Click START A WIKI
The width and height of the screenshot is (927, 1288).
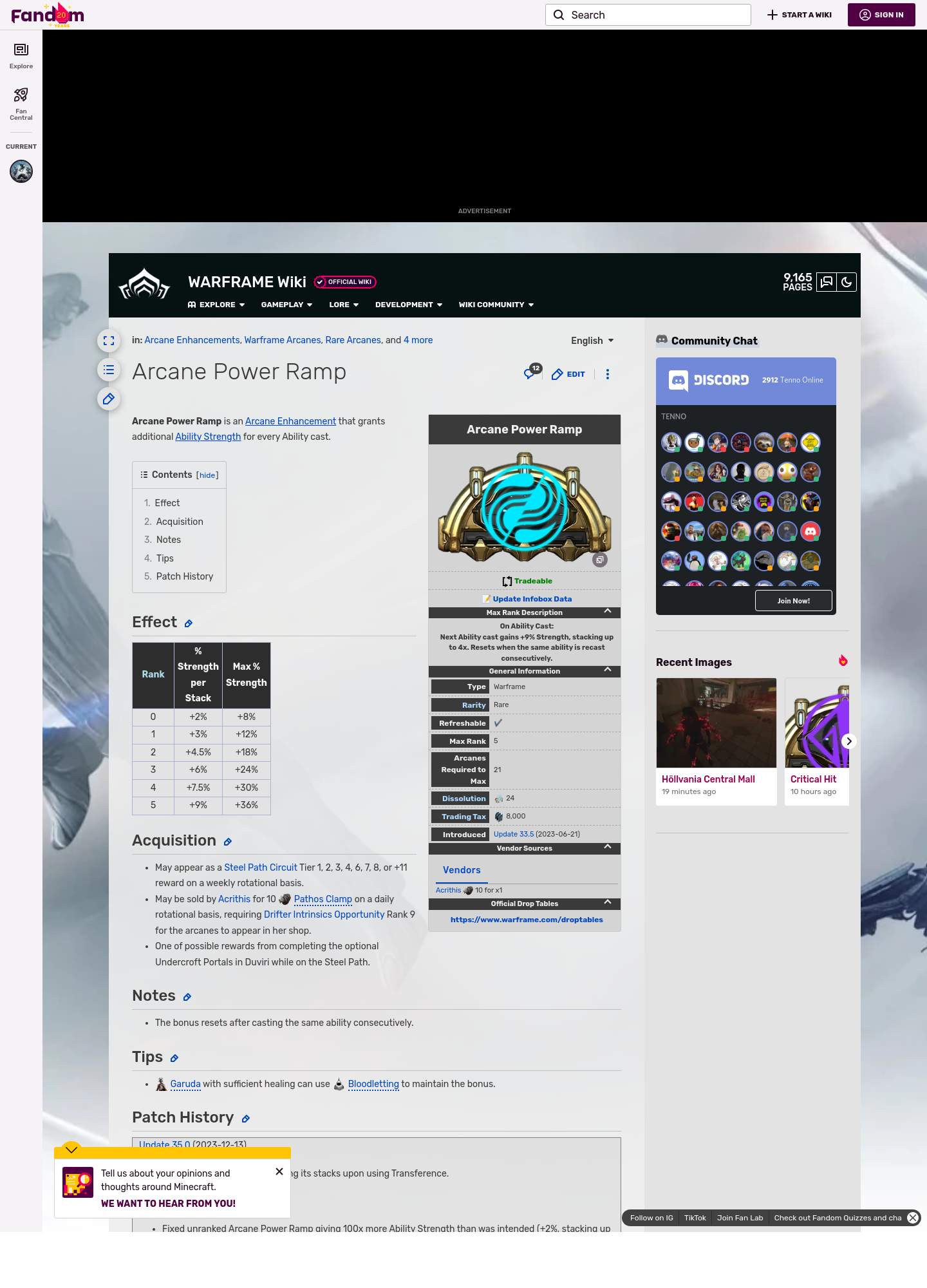(x=800, y=15)
